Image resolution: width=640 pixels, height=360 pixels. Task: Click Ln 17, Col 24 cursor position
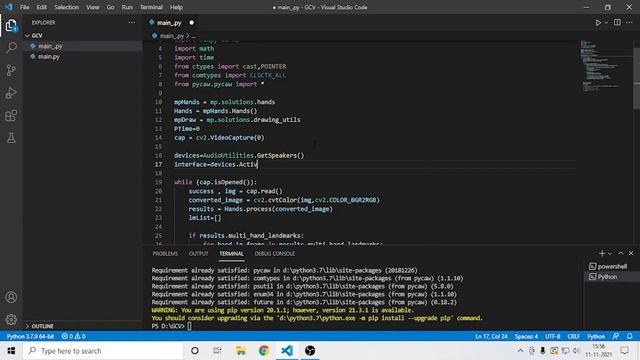[x=491, y=336]
